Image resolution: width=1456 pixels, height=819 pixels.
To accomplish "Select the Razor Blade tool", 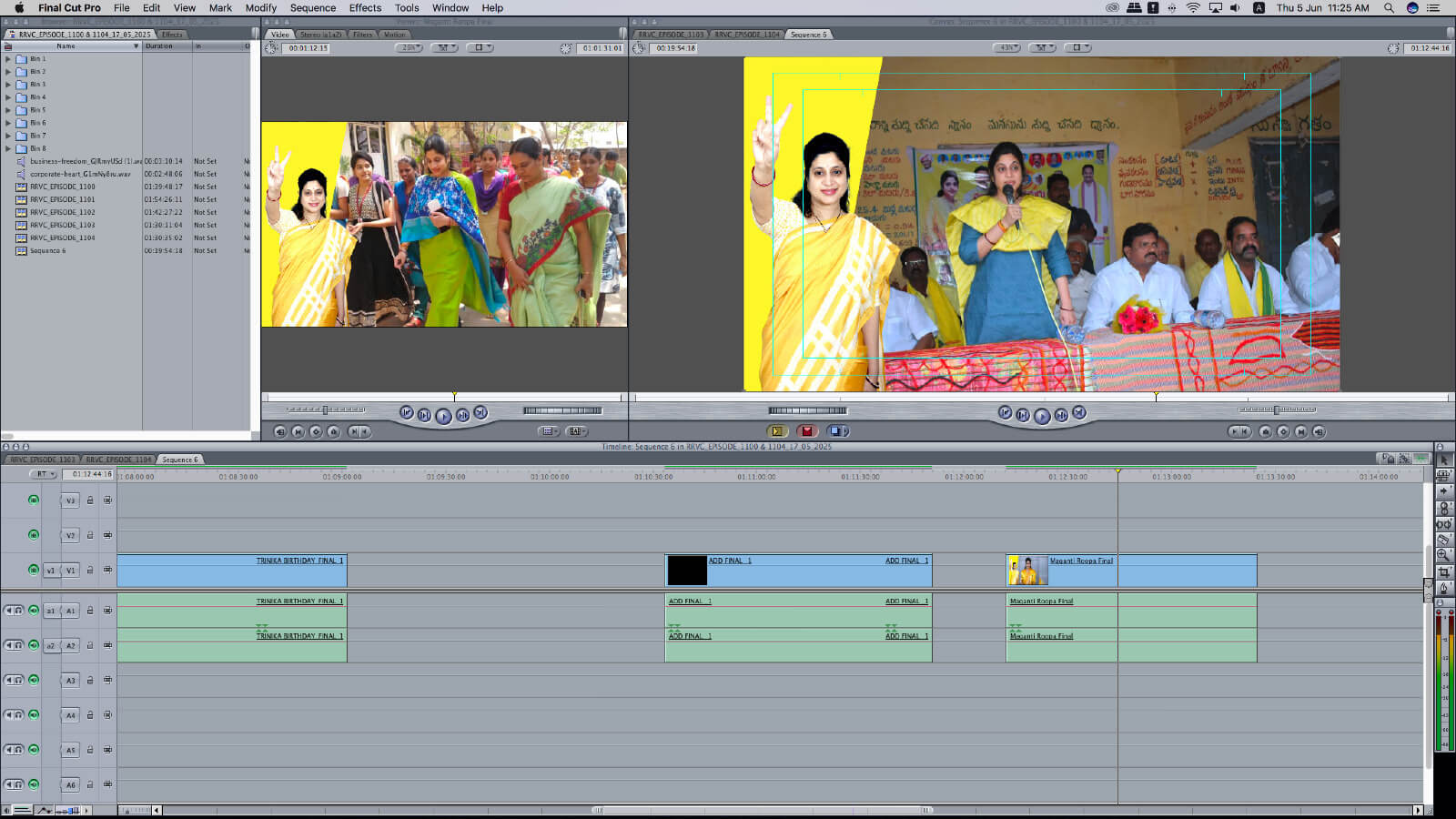I will click(x=1444, y=540).
